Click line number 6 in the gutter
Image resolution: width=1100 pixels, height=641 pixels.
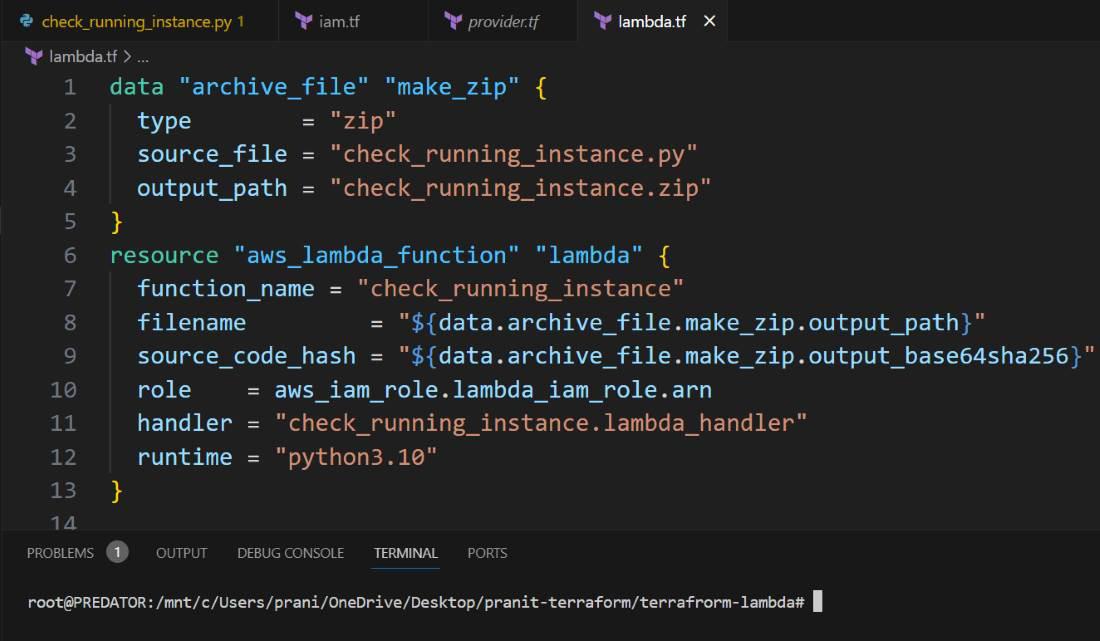(x=69, y=255)
